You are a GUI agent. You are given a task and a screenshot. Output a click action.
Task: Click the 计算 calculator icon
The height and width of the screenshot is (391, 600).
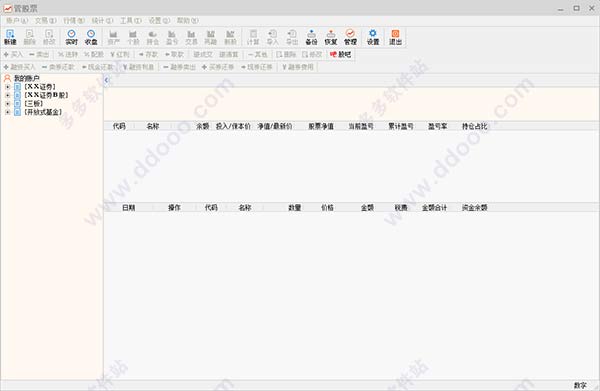pyautogui.click(x=253, y=37)
